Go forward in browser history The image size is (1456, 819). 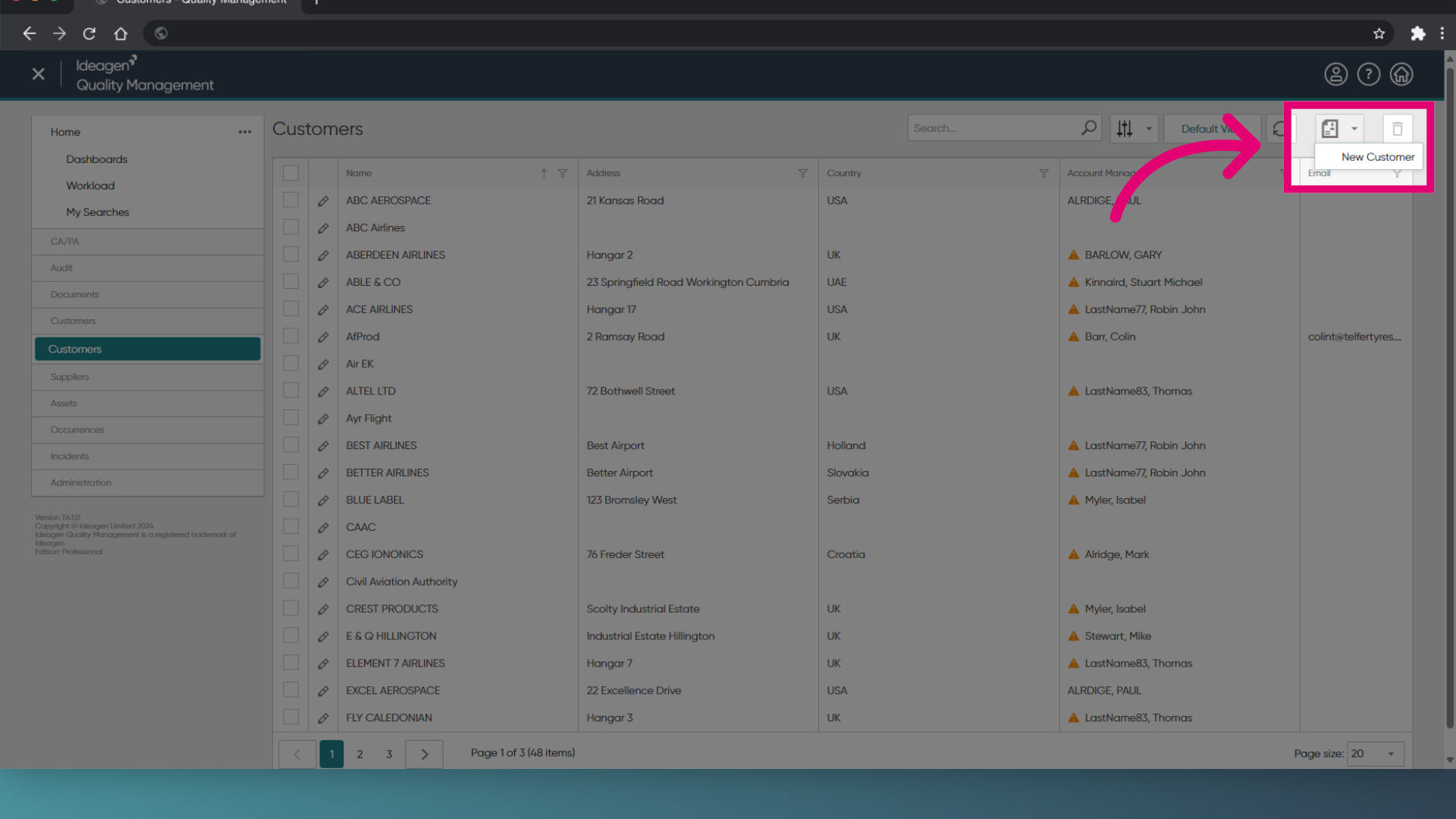[x=59, y=33]
